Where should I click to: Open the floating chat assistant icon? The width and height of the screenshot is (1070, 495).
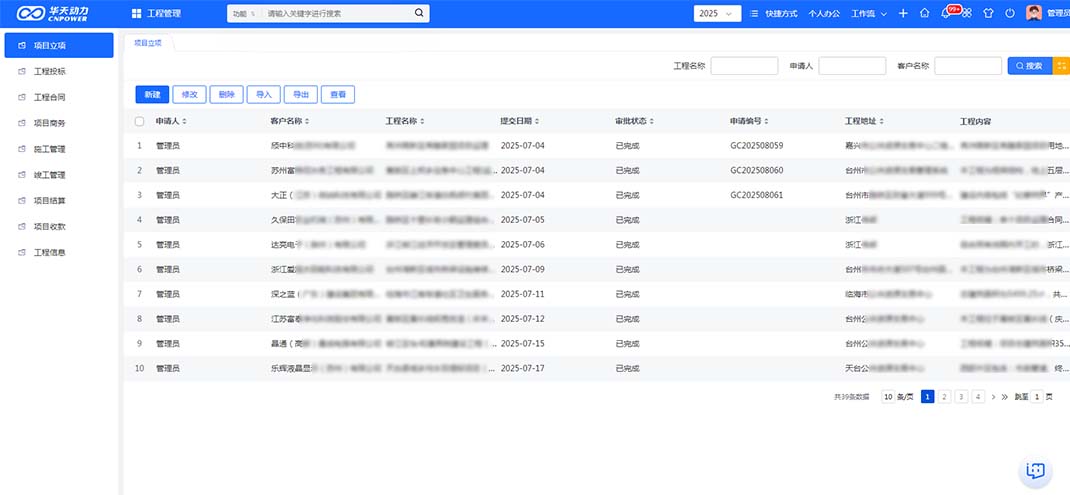click(1036, 471)
